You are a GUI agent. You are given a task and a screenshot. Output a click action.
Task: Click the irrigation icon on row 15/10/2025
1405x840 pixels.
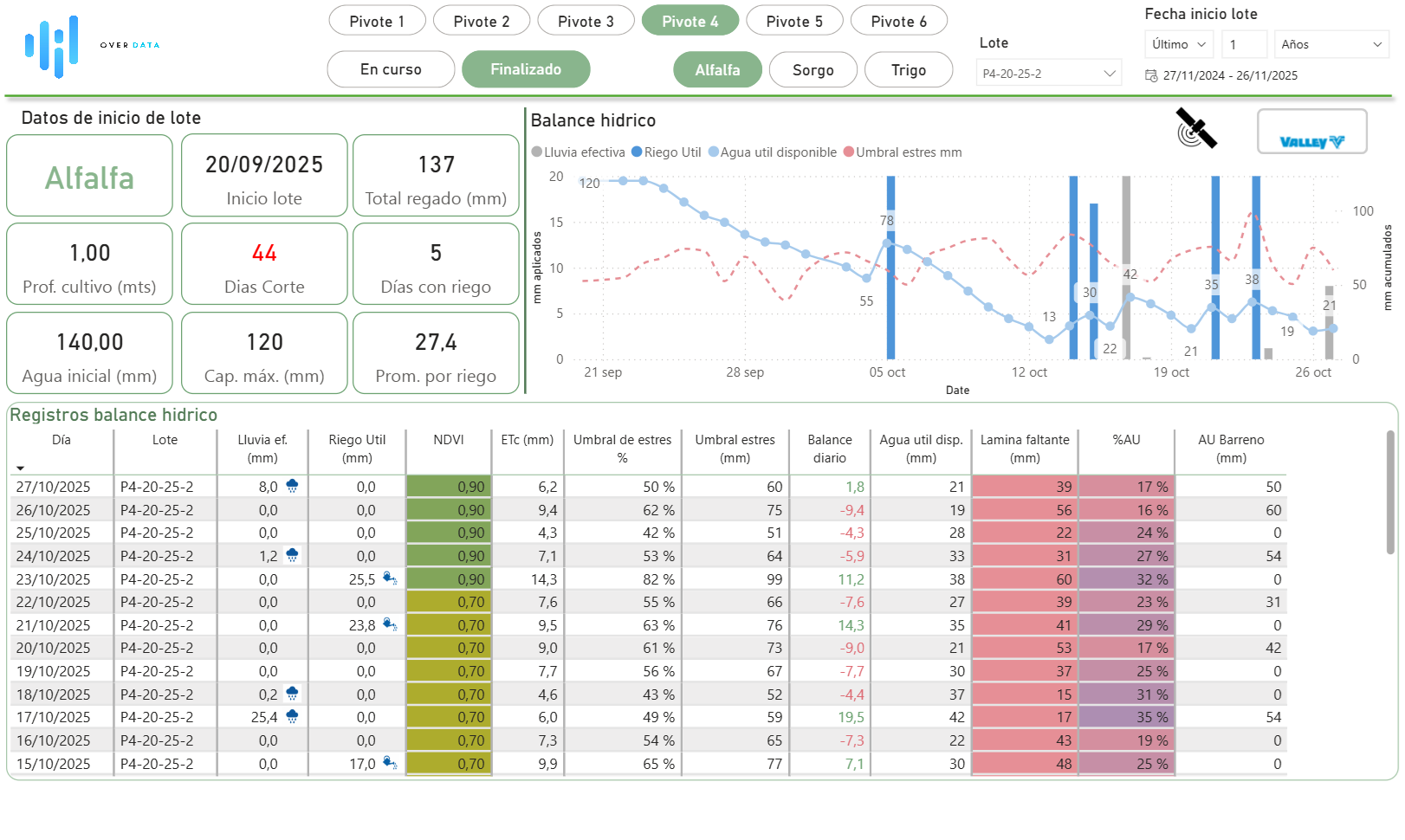[390, 761]
